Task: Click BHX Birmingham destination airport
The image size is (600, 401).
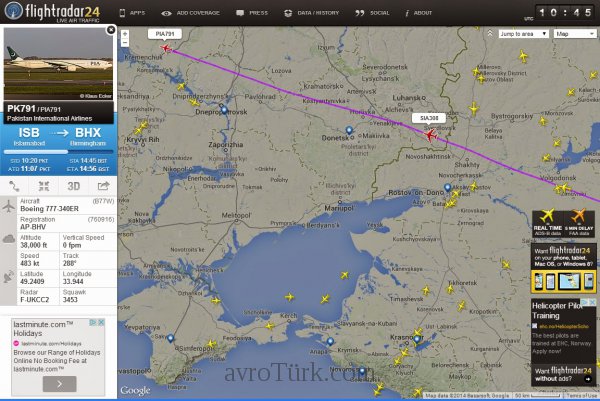Action: click(x=88, y=137)
